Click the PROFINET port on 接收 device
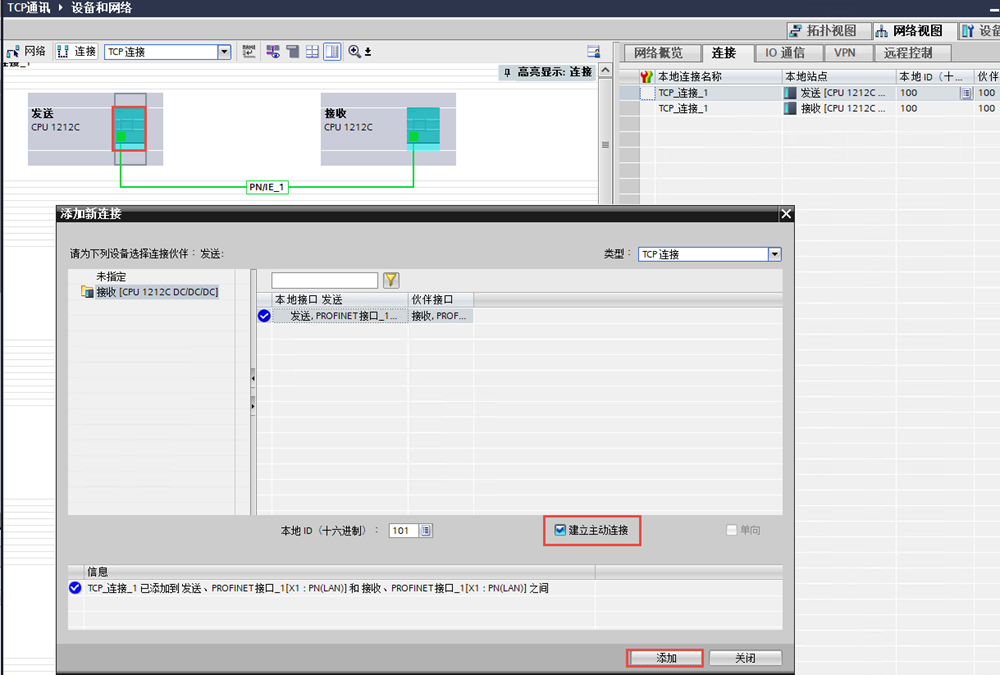The width and height of the screenshot is (1000, 675). point(414,135)
